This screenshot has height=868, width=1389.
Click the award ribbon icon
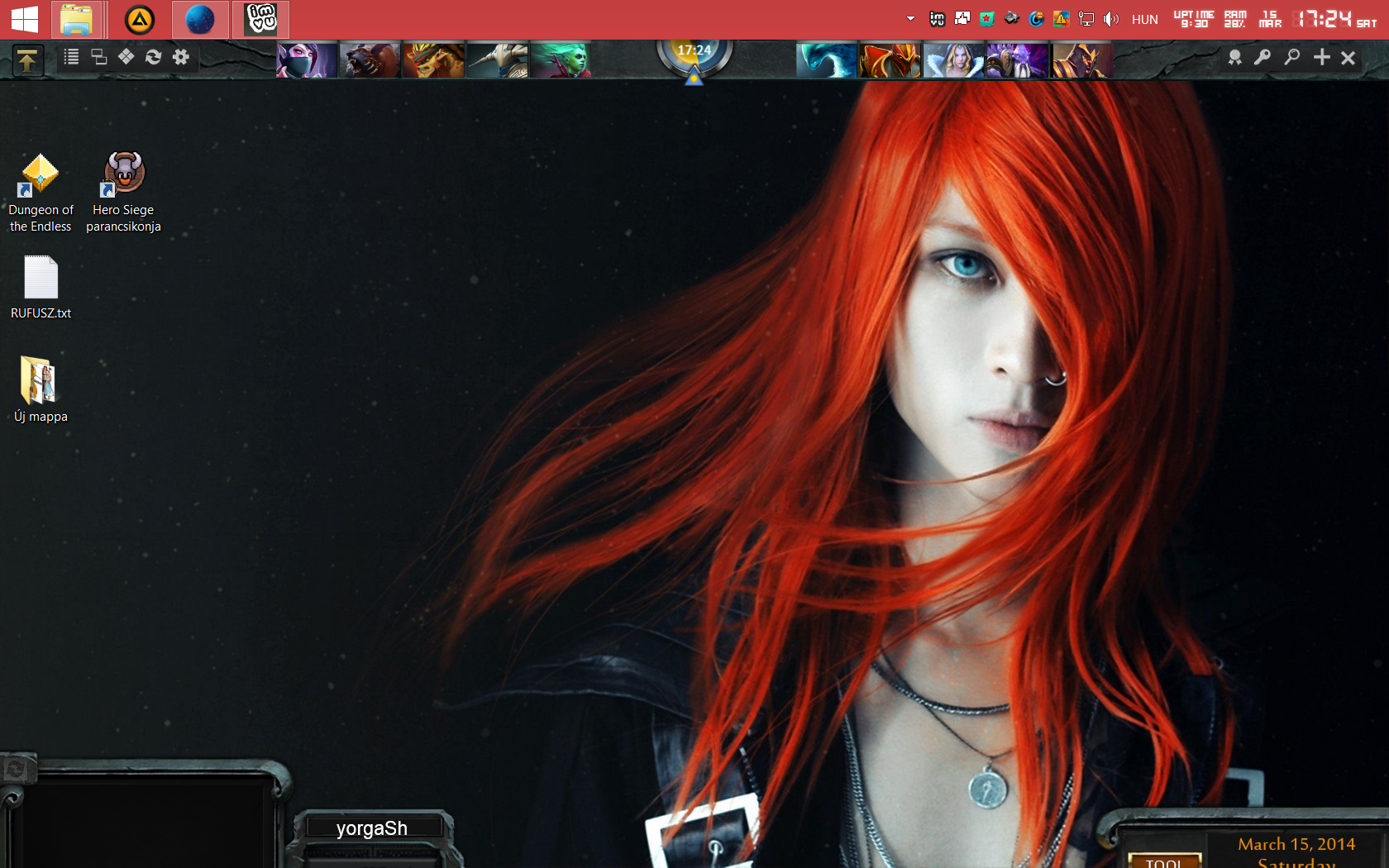click(1235, 57)
